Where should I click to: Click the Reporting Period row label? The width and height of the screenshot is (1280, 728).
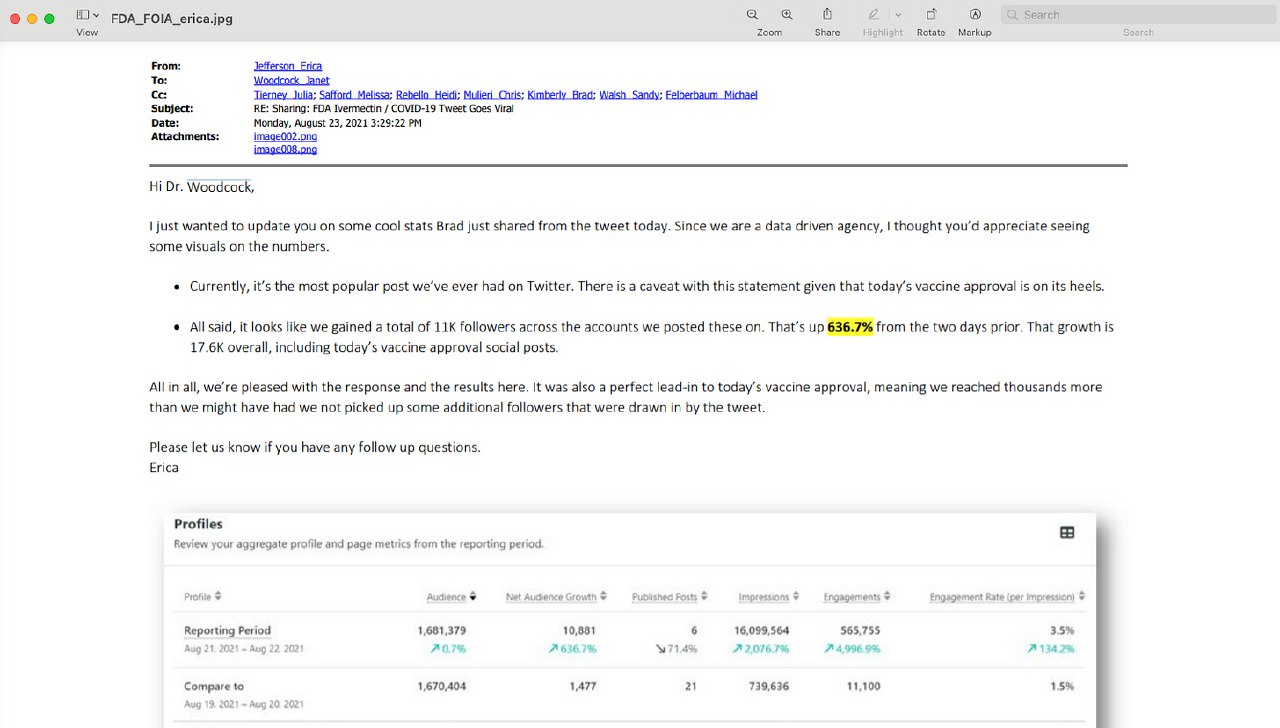pyautogui.click(x=227, y=630)
